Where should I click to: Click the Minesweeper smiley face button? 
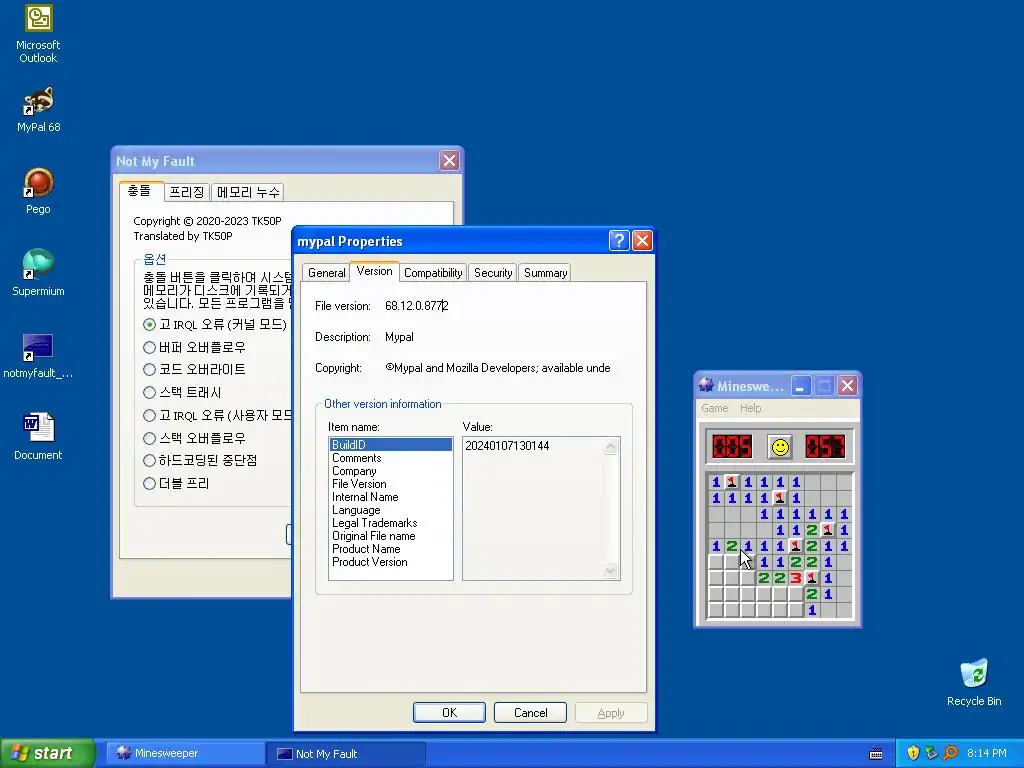[x=780, y=447]
